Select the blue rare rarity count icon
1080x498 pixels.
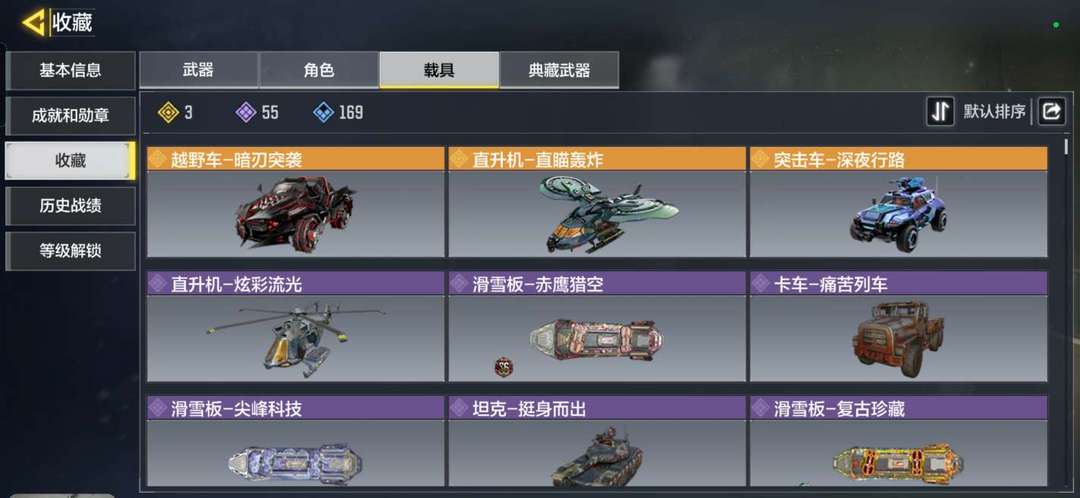point(323,112)
